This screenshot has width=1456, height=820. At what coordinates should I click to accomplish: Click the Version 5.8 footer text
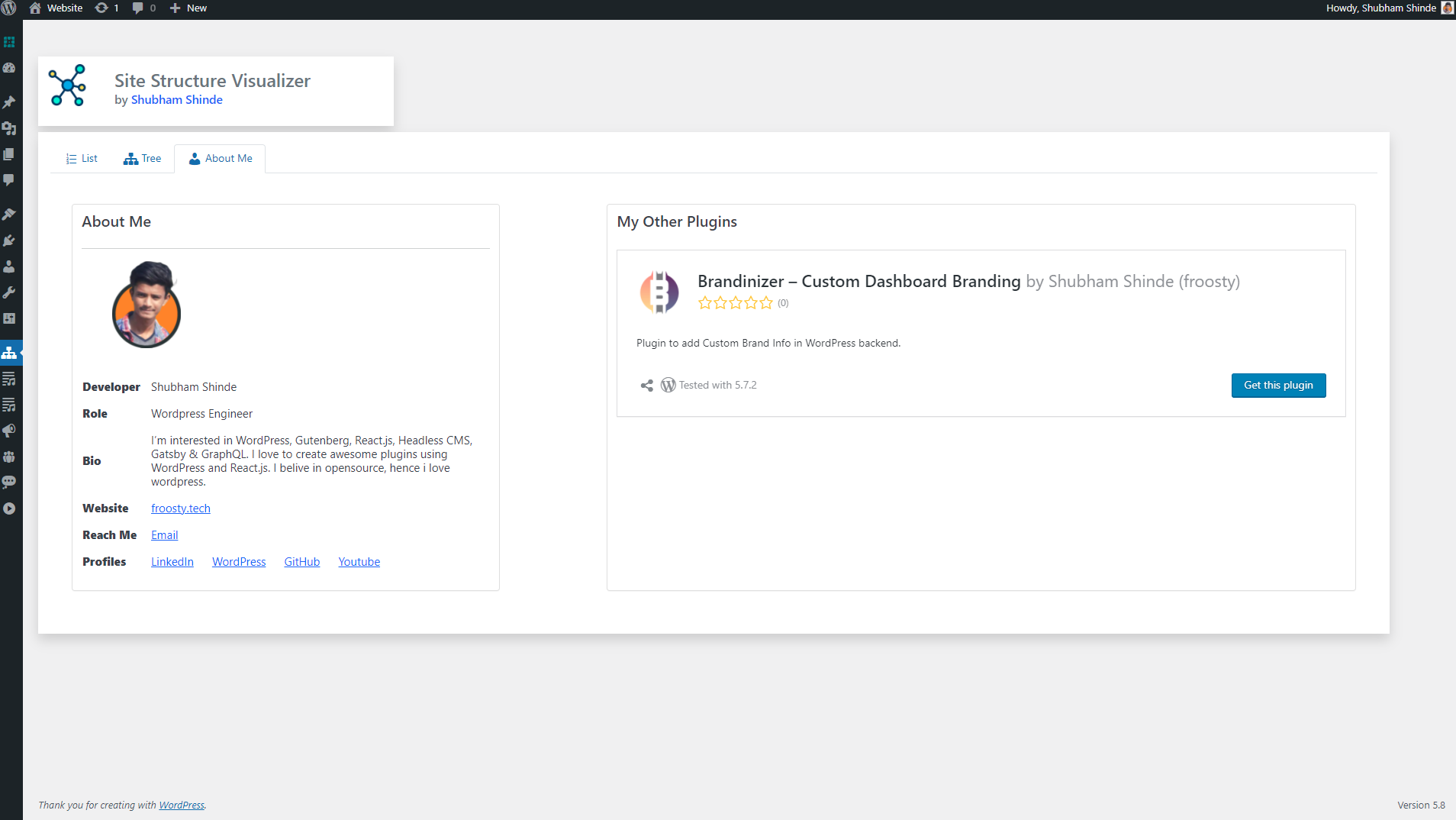click(x=1422, y=805)
